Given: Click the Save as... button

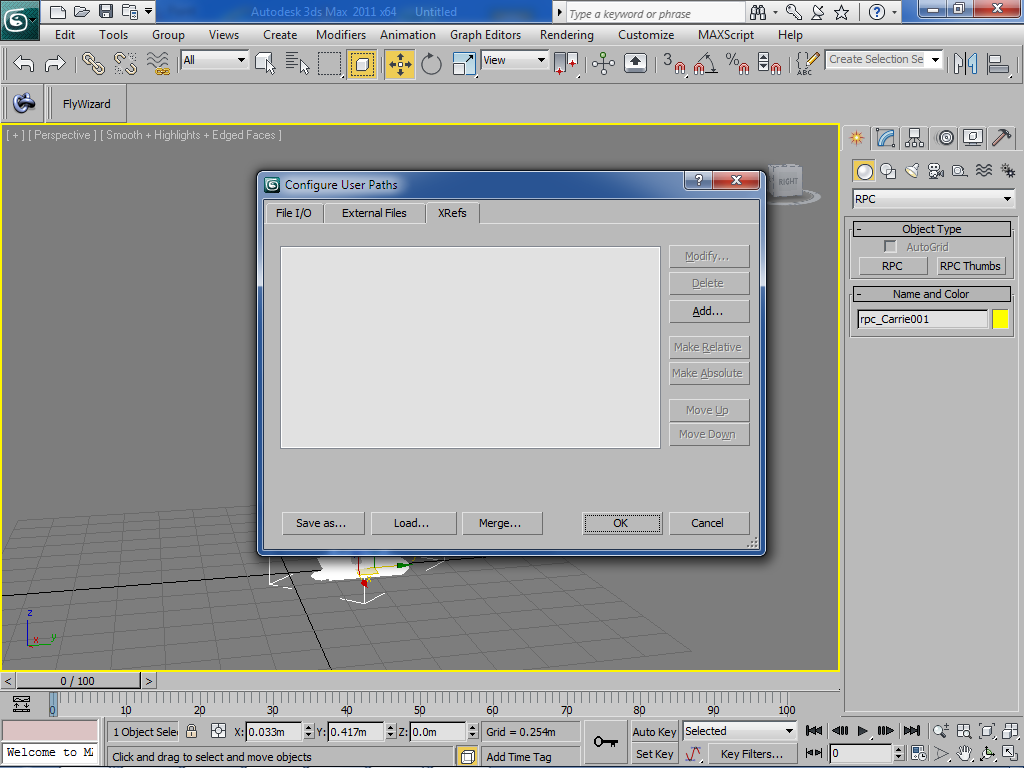Looking at the screenshot, I should [323, 523].
